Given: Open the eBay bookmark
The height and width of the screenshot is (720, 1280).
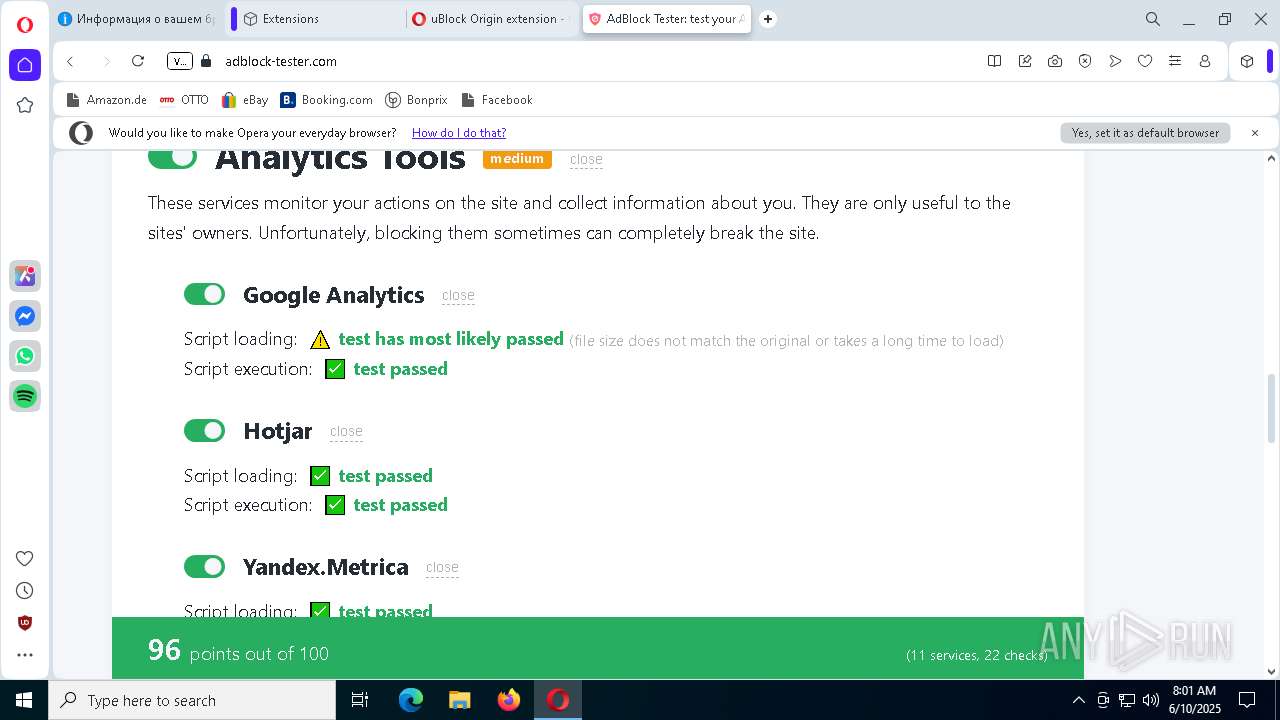Looking at the screenshot, I should [x=245, y=100].
